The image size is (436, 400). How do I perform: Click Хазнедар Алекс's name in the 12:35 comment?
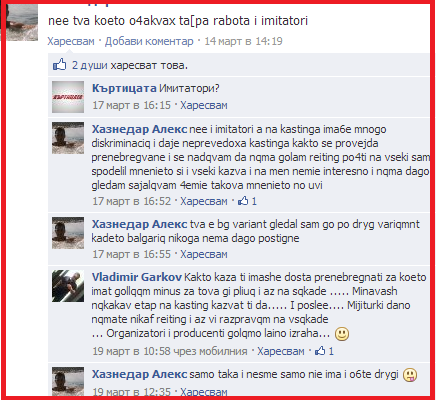pyautogui.click(x=139, y=374)
